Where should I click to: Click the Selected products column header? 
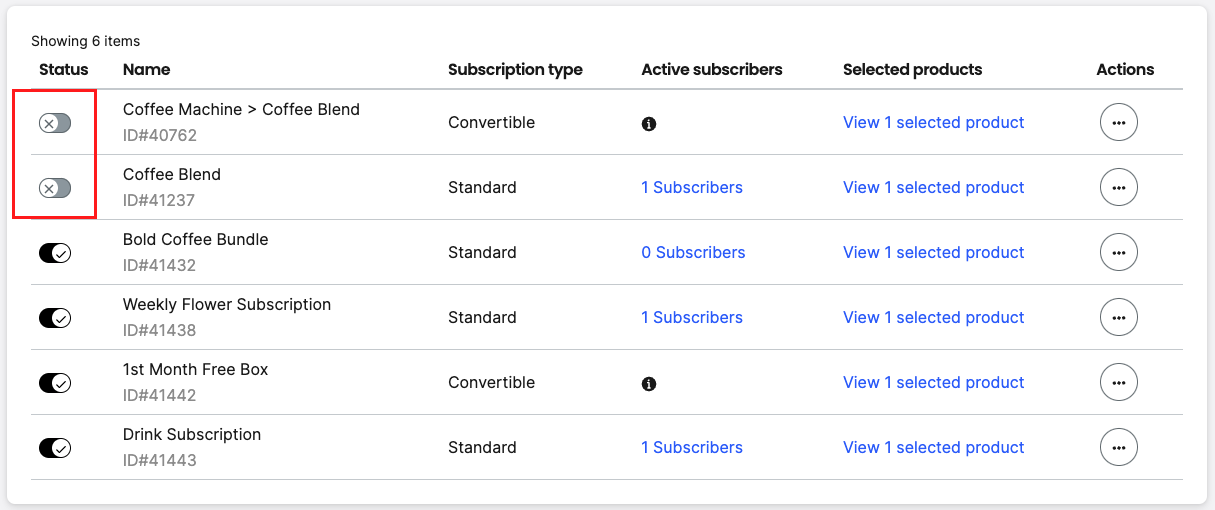click(x=912, y=69)
